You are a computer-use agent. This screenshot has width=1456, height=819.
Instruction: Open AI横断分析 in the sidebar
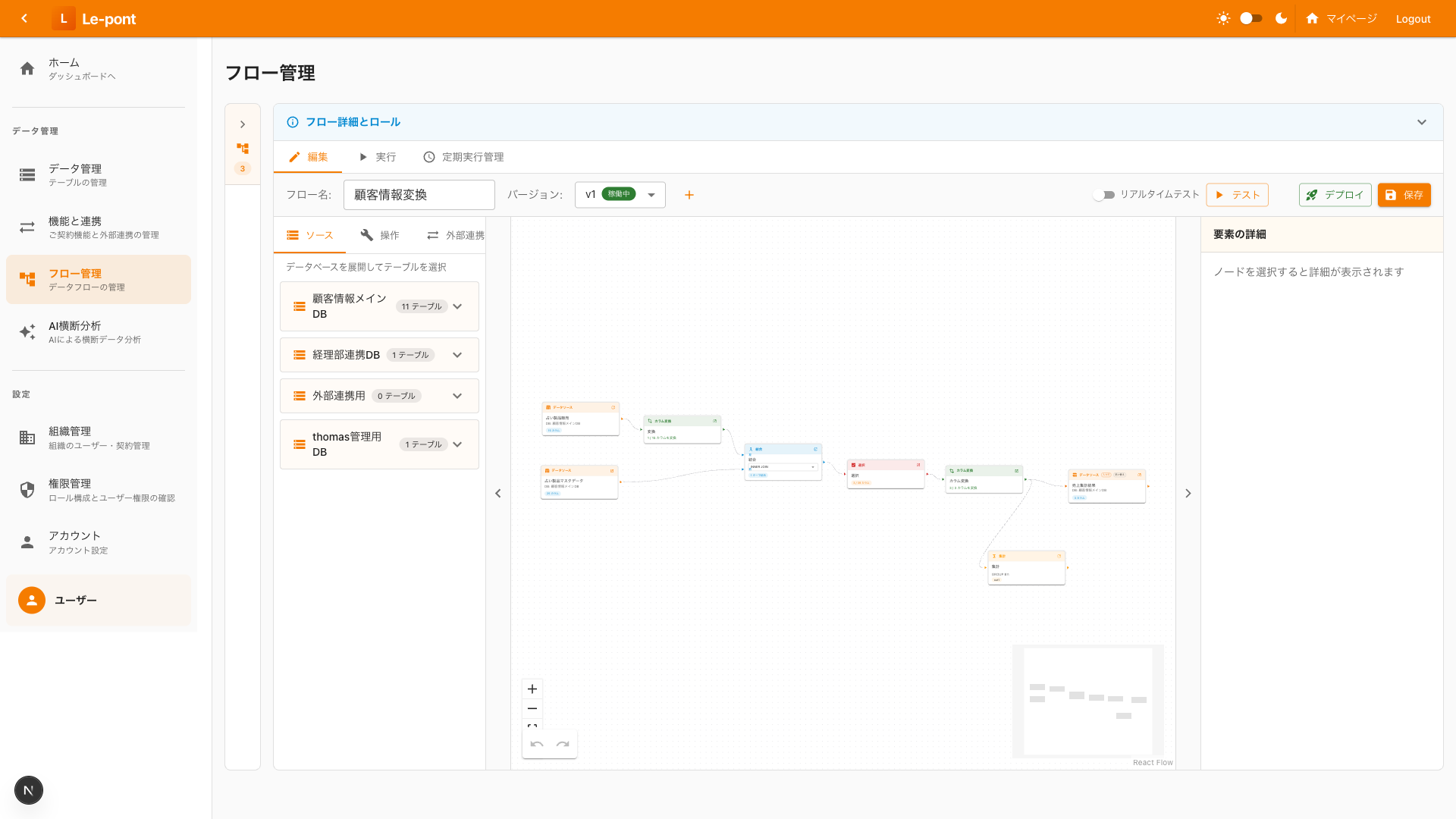coord(99,331)
